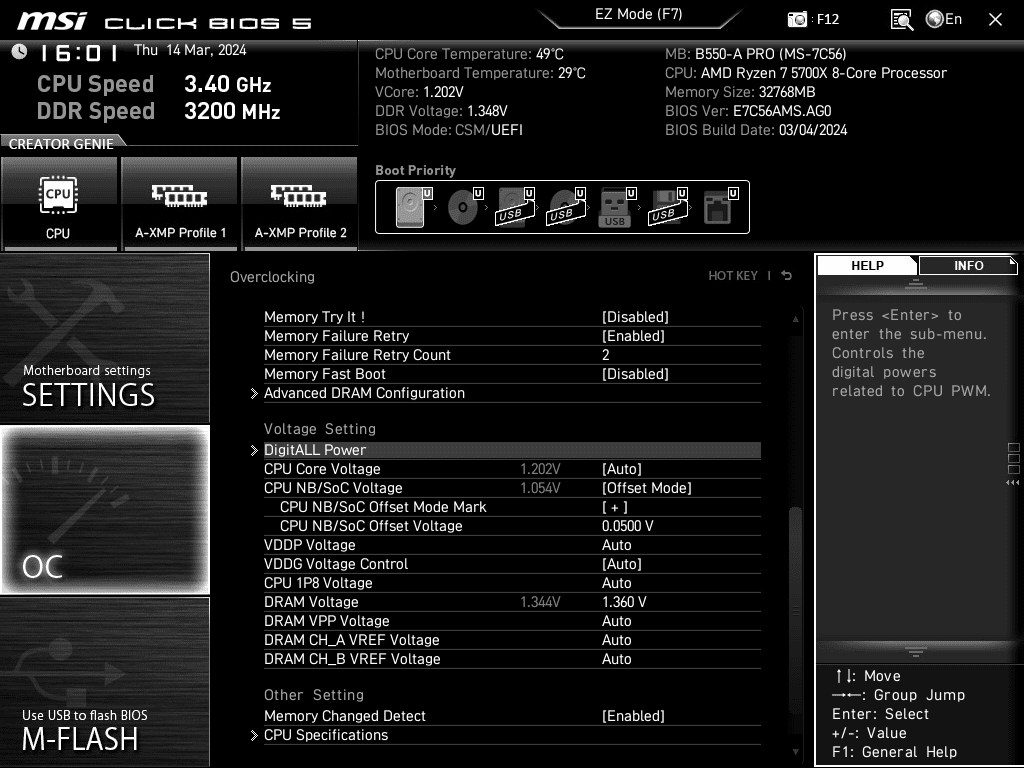Select the network boot device icon
The image size is (1024, 768).
[x=720, y=207]
